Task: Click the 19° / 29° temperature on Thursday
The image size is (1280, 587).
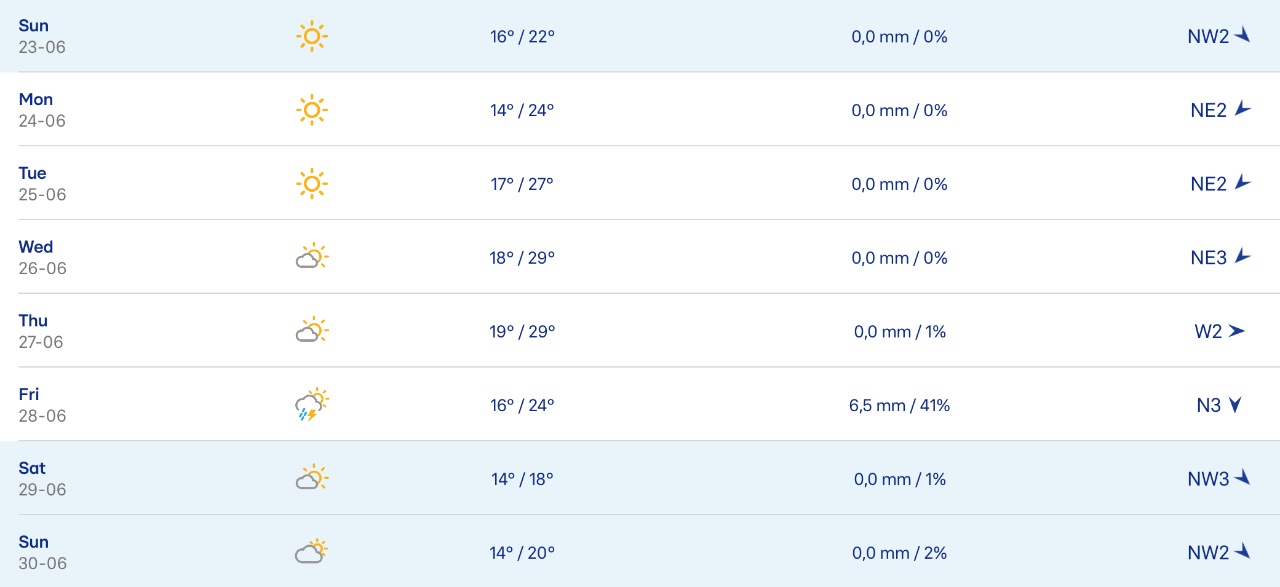Action: click(522, 331)
